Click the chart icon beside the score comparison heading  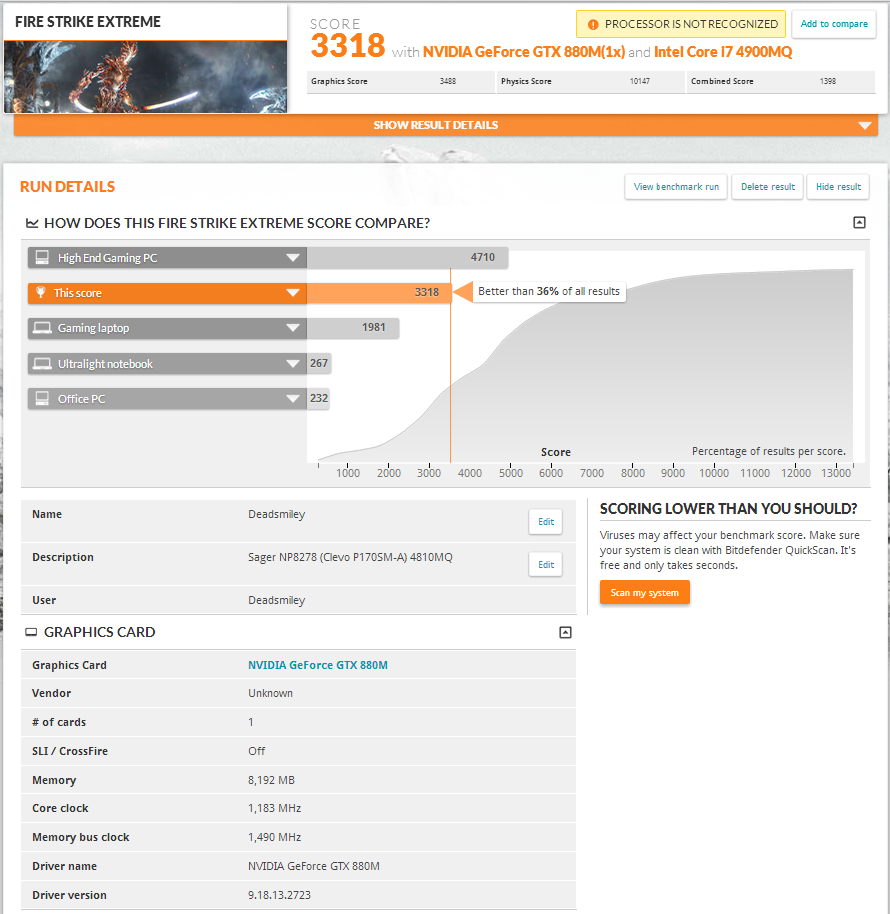pyautogui.click(x=32, y=223)
